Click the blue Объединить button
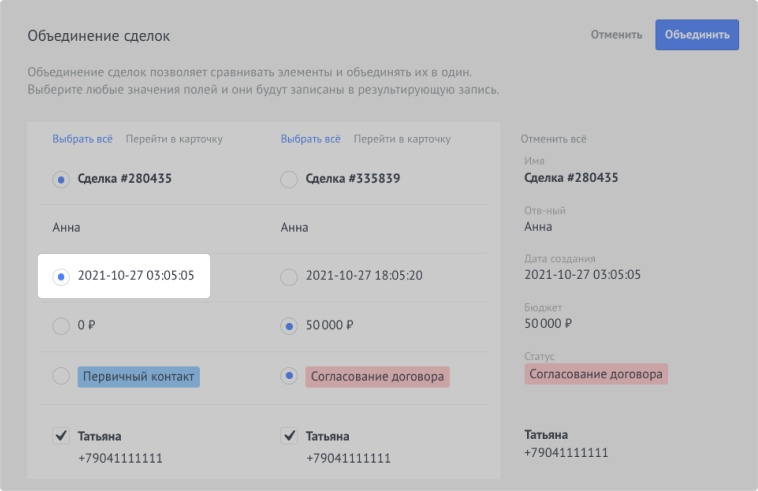 (x=697, y=35)
